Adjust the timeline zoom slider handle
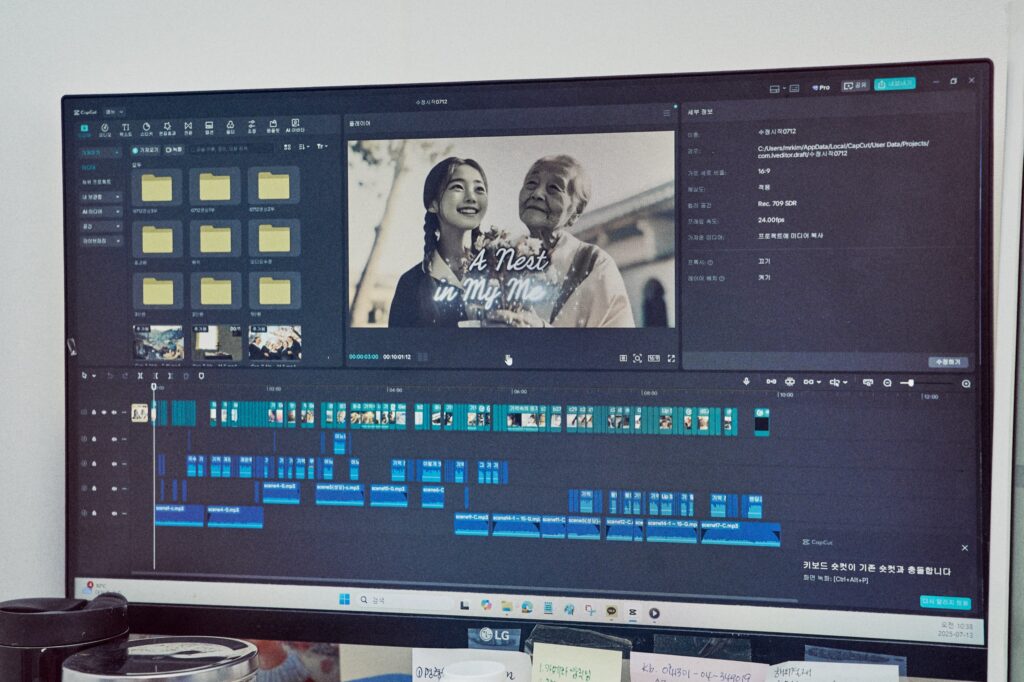 [911, 383]
